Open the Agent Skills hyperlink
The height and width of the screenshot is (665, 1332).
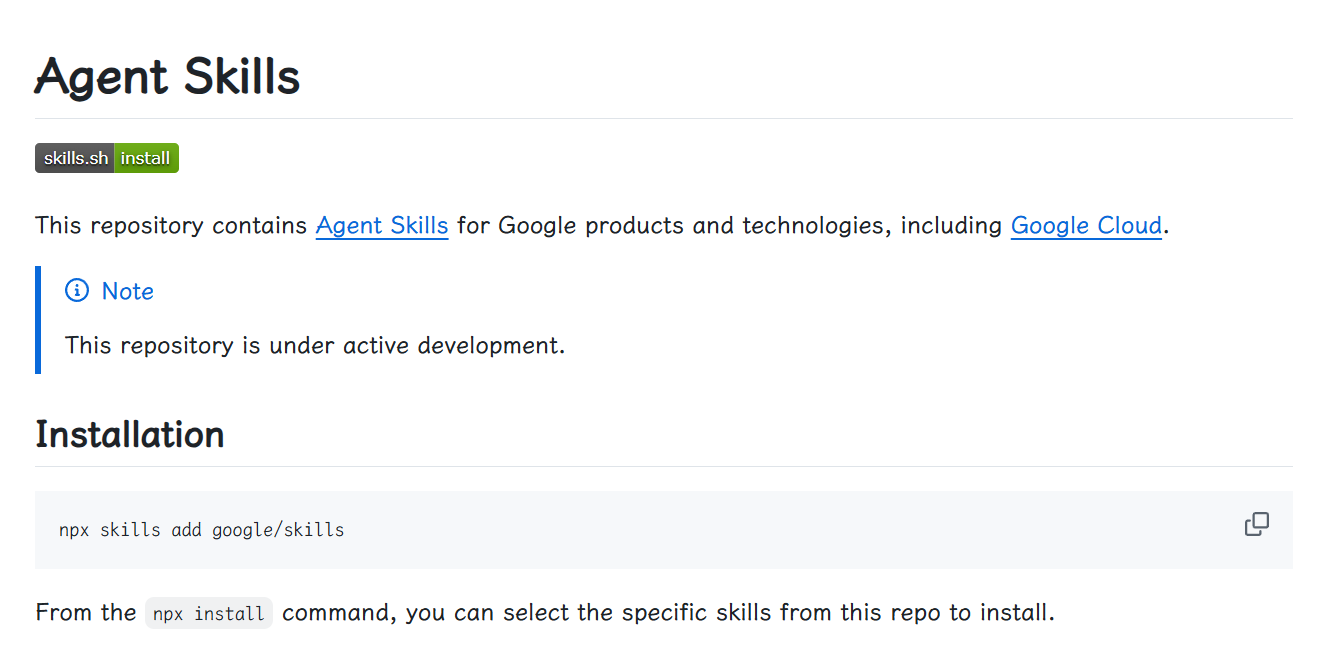pyautogui.click(x=382, y=226)
